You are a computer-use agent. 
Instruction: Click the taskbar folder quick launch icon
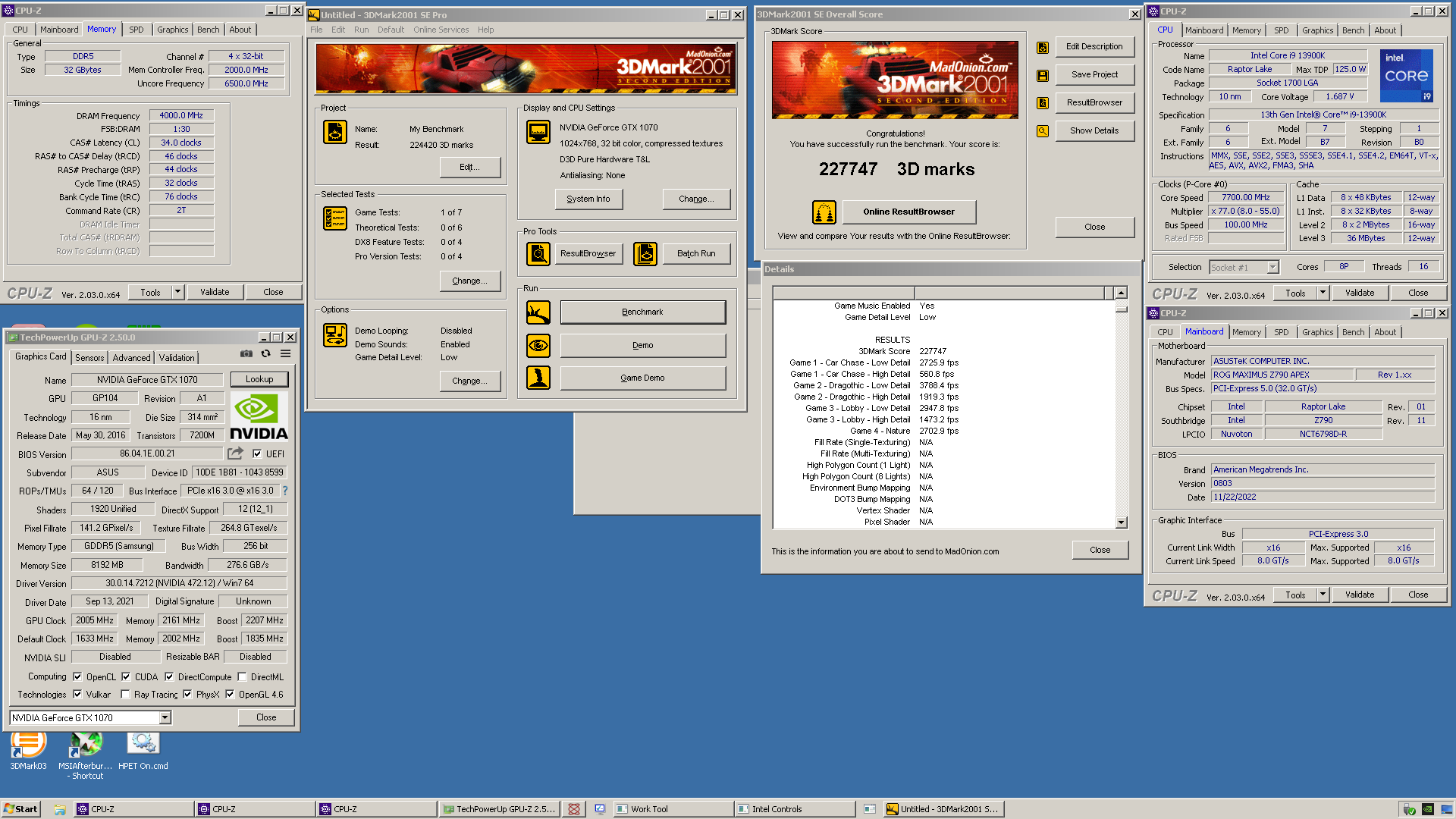point(60,809)
